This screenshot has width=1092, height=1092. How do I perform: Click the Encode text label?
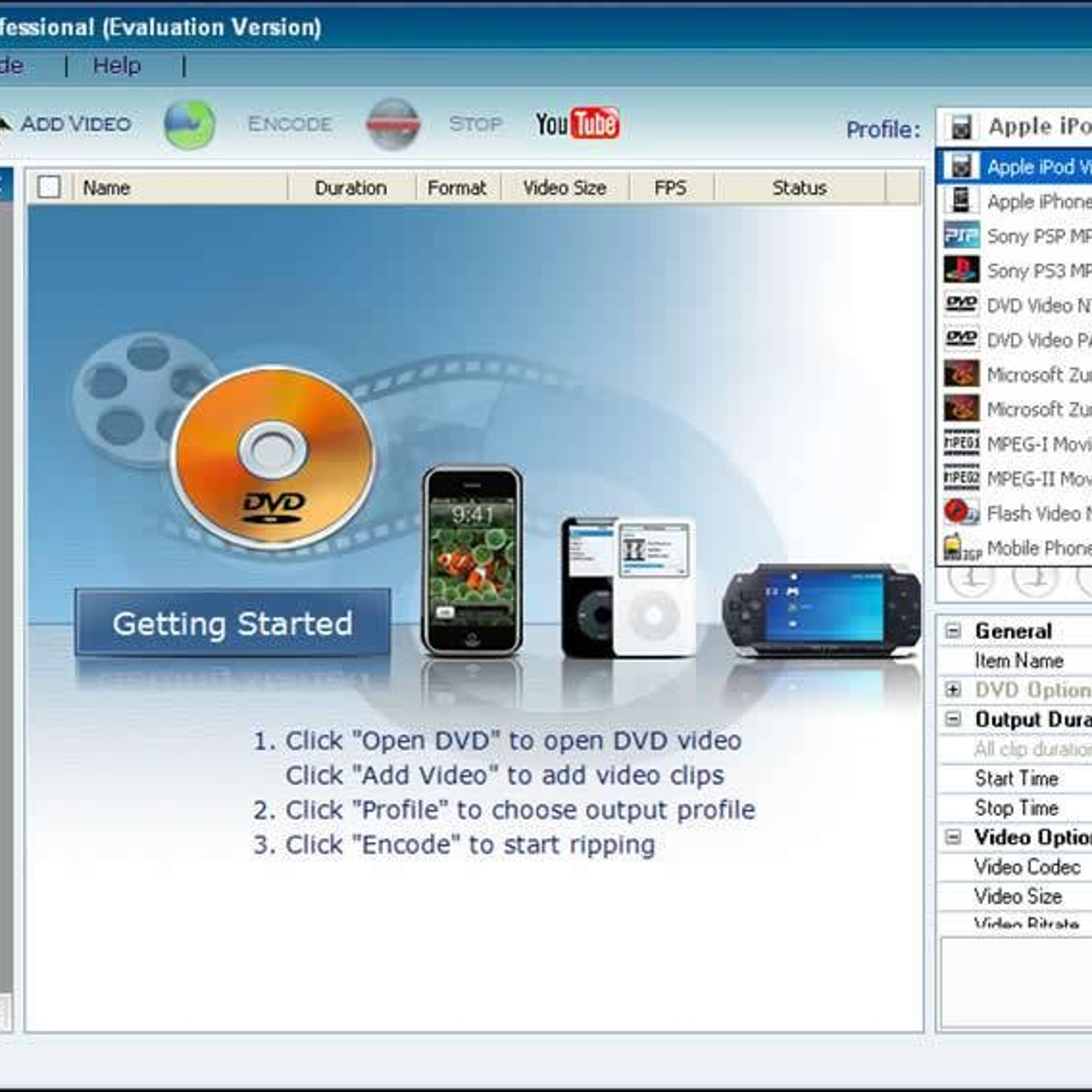point(290,124)
